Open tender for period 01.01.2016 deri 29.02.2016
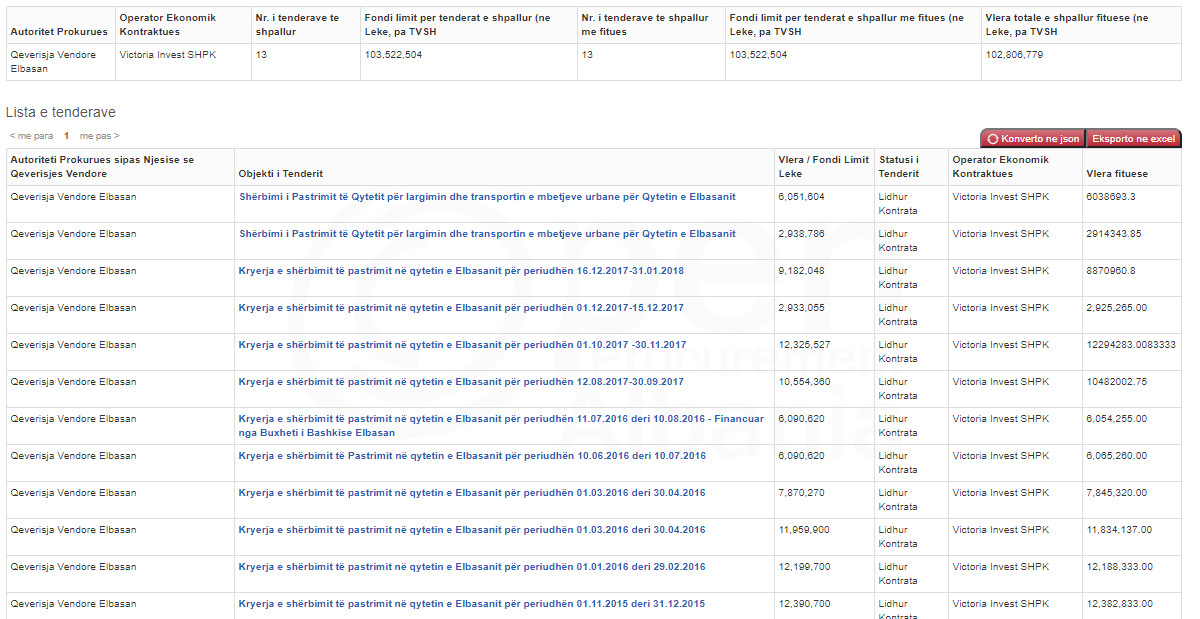1200x619 pixels. pos(472,567)
